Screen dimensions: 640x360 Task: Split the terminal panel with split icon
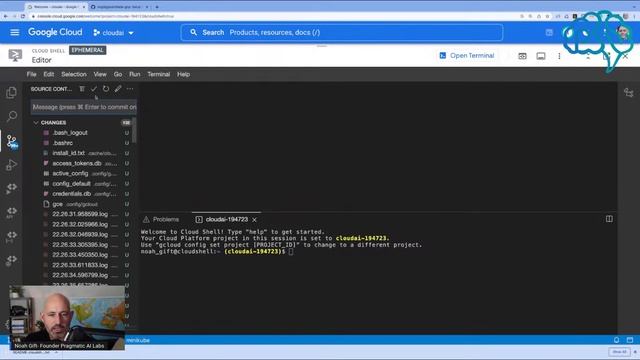tap(609, 219)
